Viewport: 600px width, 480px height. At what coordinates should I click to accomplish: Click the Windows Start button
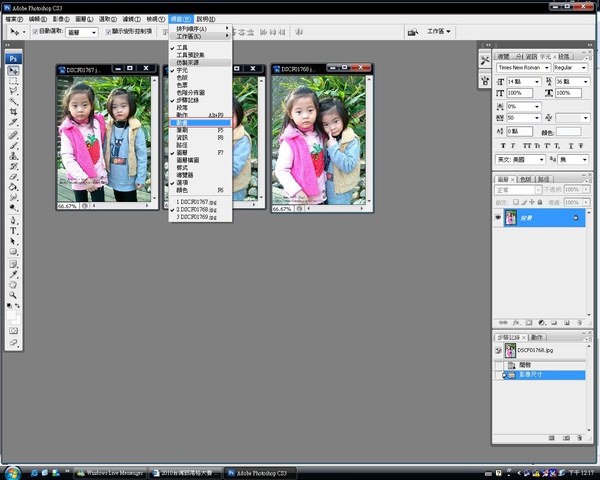13,473
